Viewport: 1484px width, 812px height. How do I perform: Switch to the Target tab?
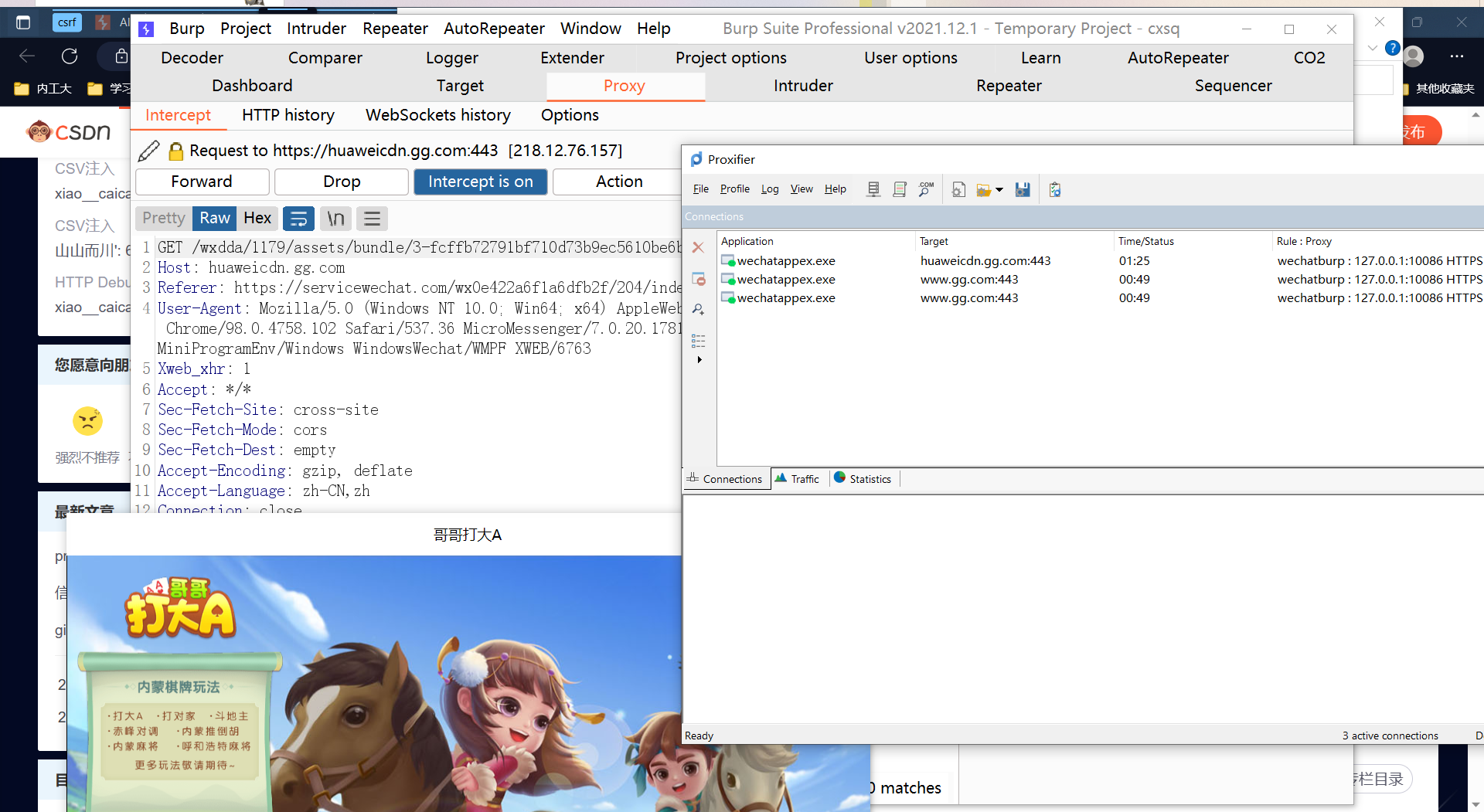pos(460,86)
